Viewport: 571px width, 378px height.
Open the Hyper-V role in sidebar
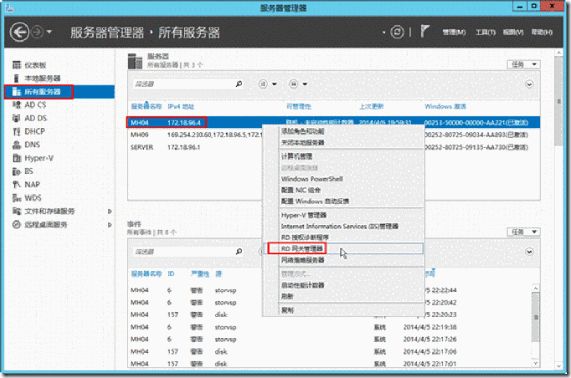tap(39, 158)
